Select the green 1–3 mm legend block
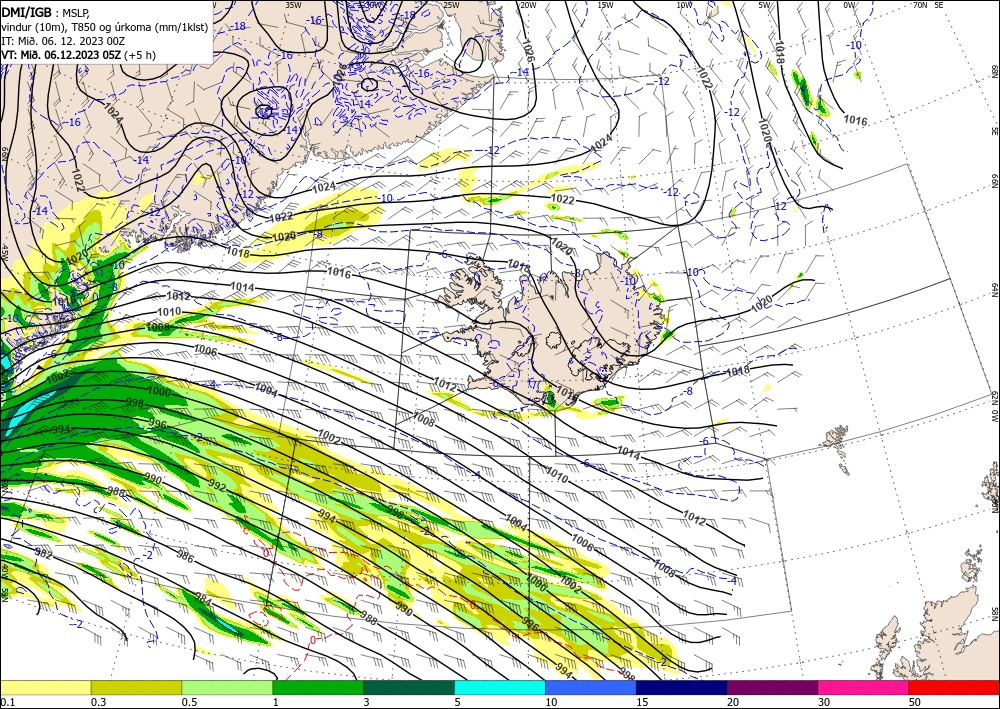The image size is (1000, 709). coord(318,687)
